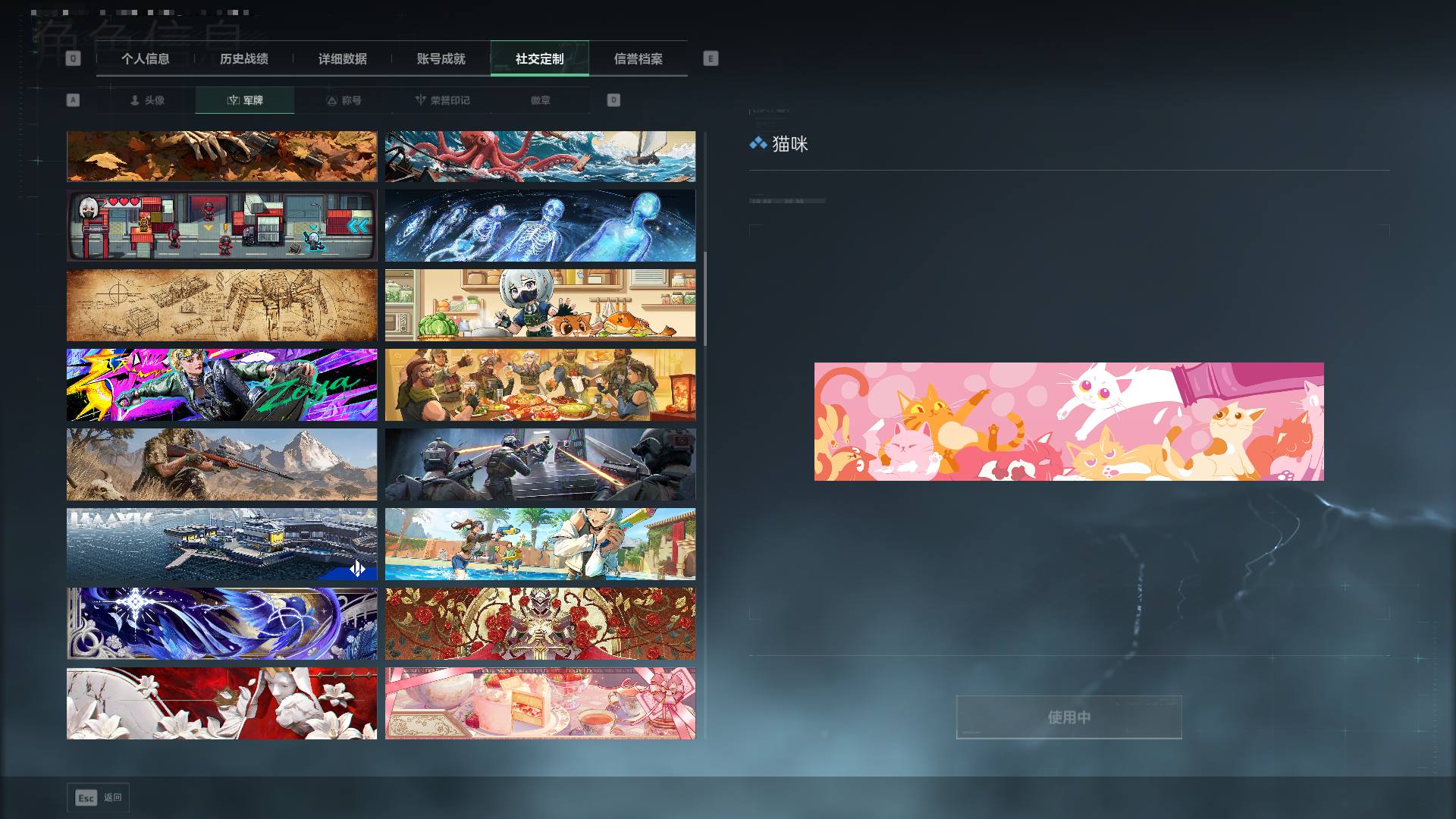Viewport: 1456px width, 819px height.
Task: Select the autumn leaves skeleton hand banner
Action: pyautogui.click(x=221, y=156)
